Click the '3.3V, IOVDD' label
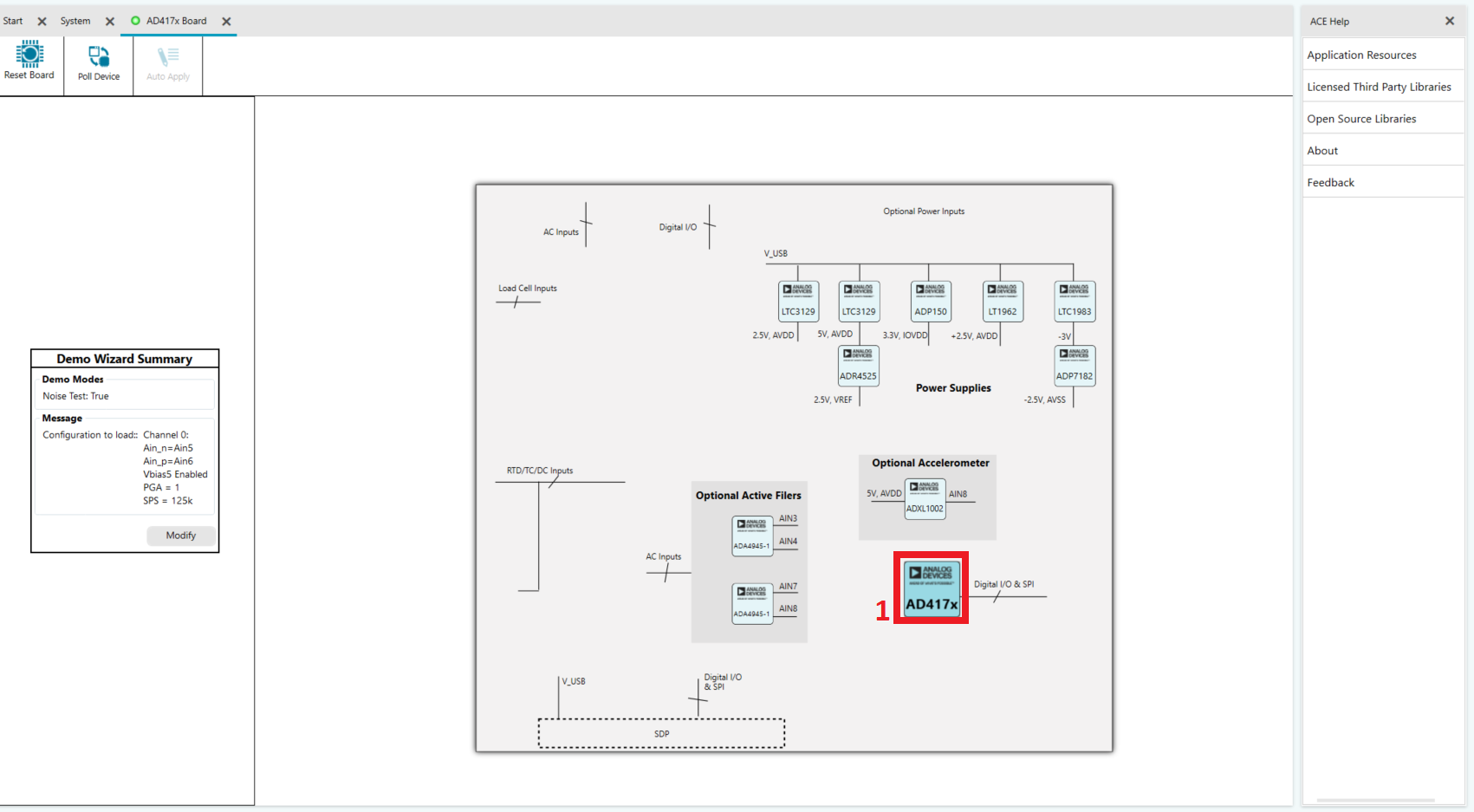Screen dimensions: 1474x812 click(x=905, y=335)
